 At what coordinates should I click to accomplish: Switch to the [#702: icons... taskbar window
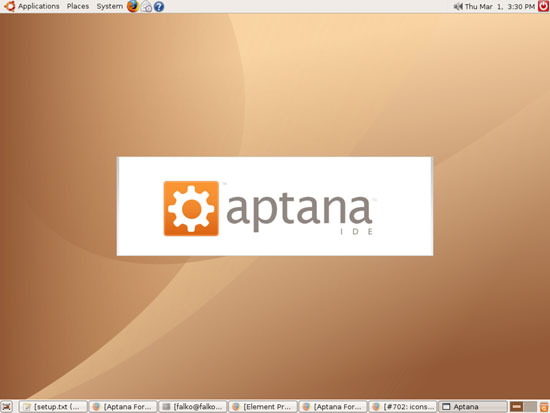click(x=403, y=407)
